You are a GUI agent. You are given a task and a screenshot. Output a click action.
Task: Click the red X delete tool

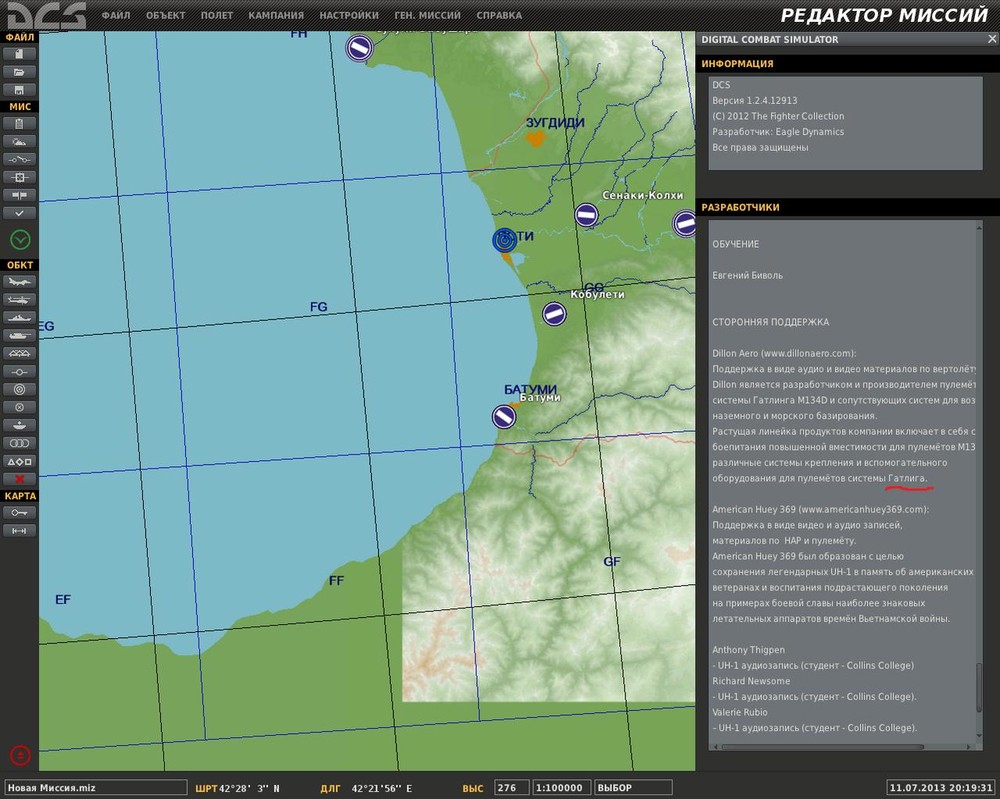(19, 479)
